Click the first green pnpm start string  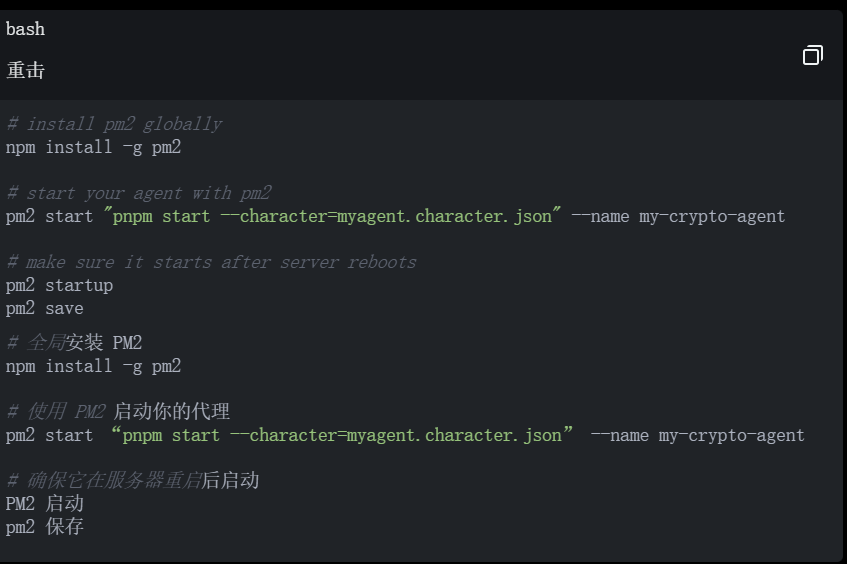click(x=332, y=216)
